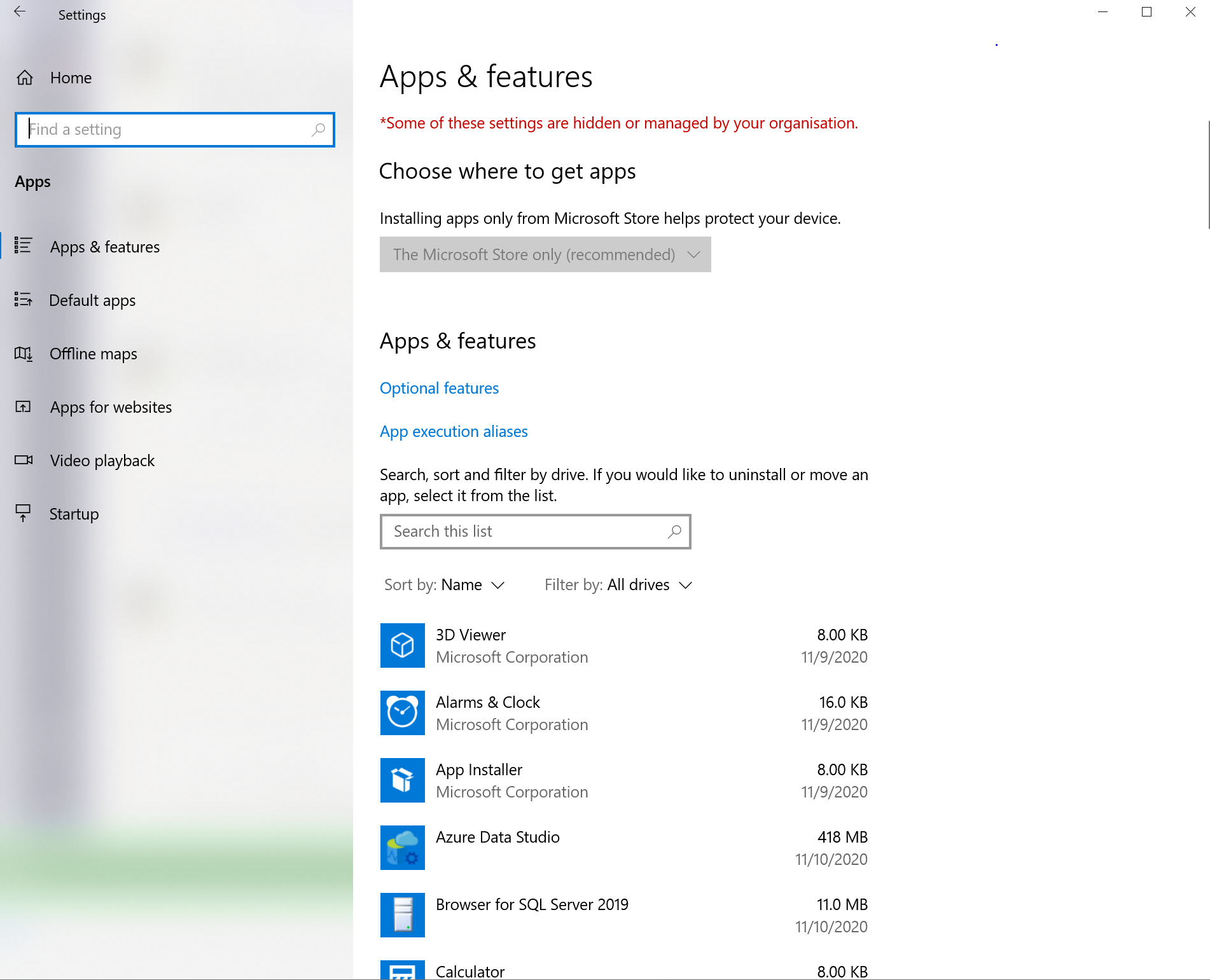This screenshot has height=980, width=1210.
Task: Click the magnifier in Find a setting
Action: (318, 130)
